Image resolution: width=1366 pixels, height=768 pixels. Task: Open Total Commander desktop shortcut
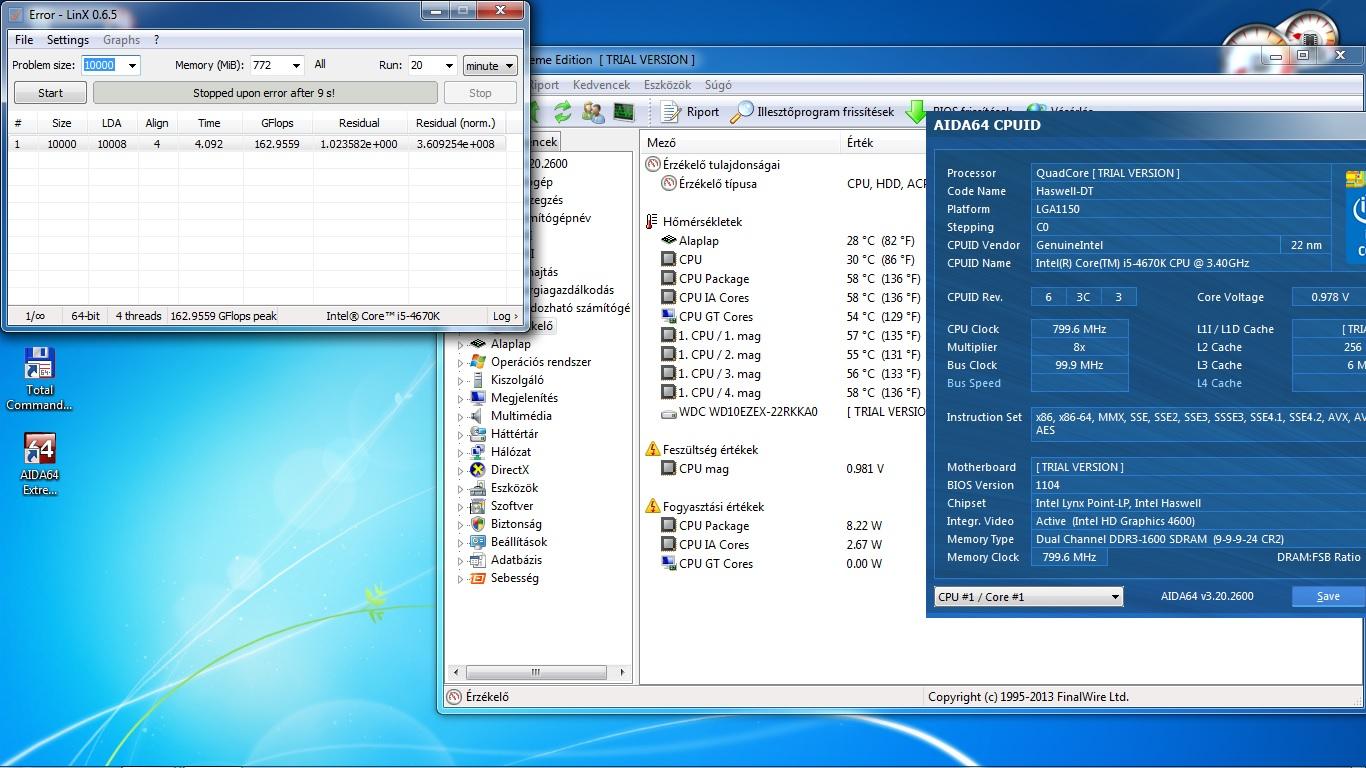(x=39, y=379)
